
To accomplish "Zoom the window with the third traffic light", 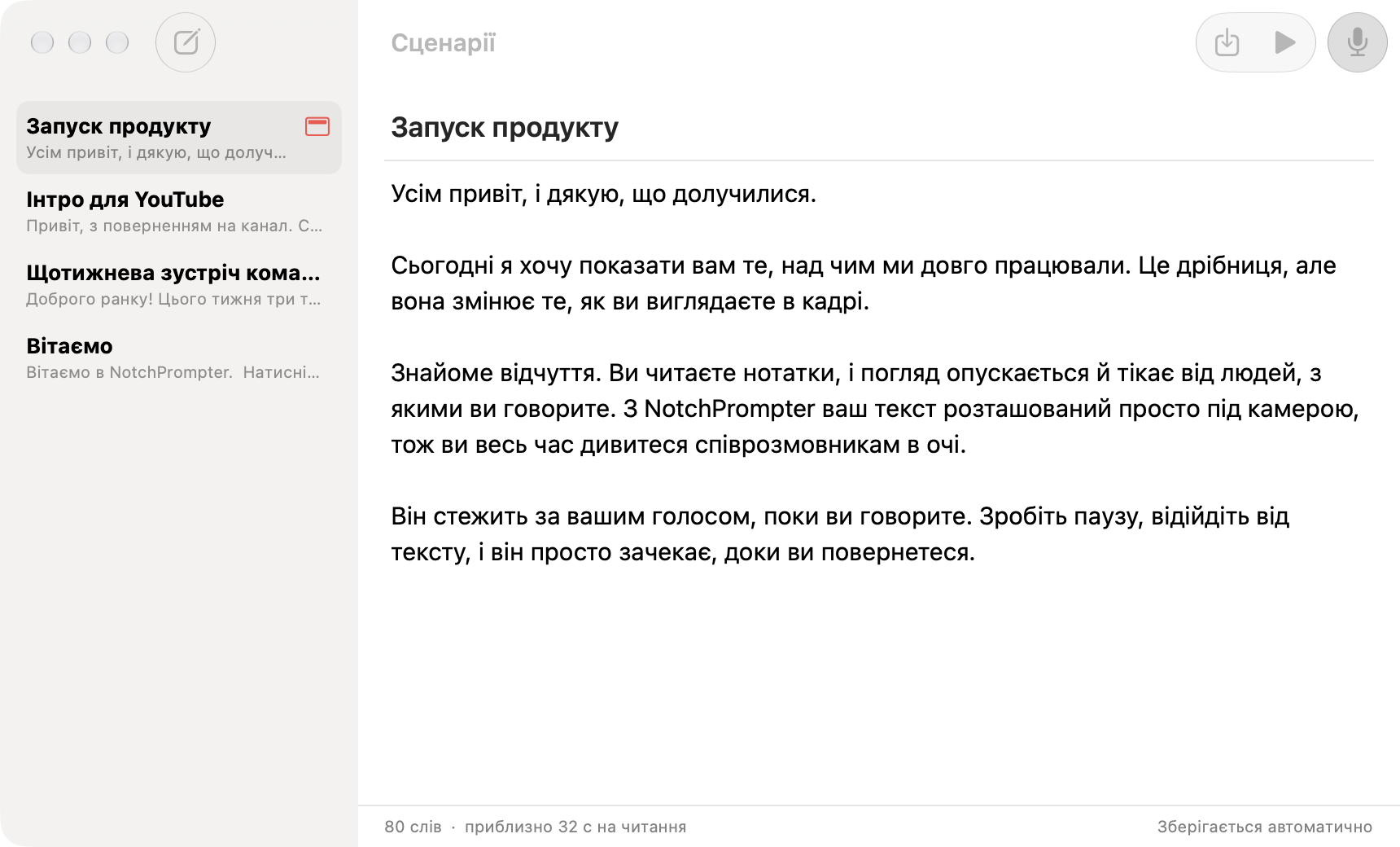I will point(117,42).
